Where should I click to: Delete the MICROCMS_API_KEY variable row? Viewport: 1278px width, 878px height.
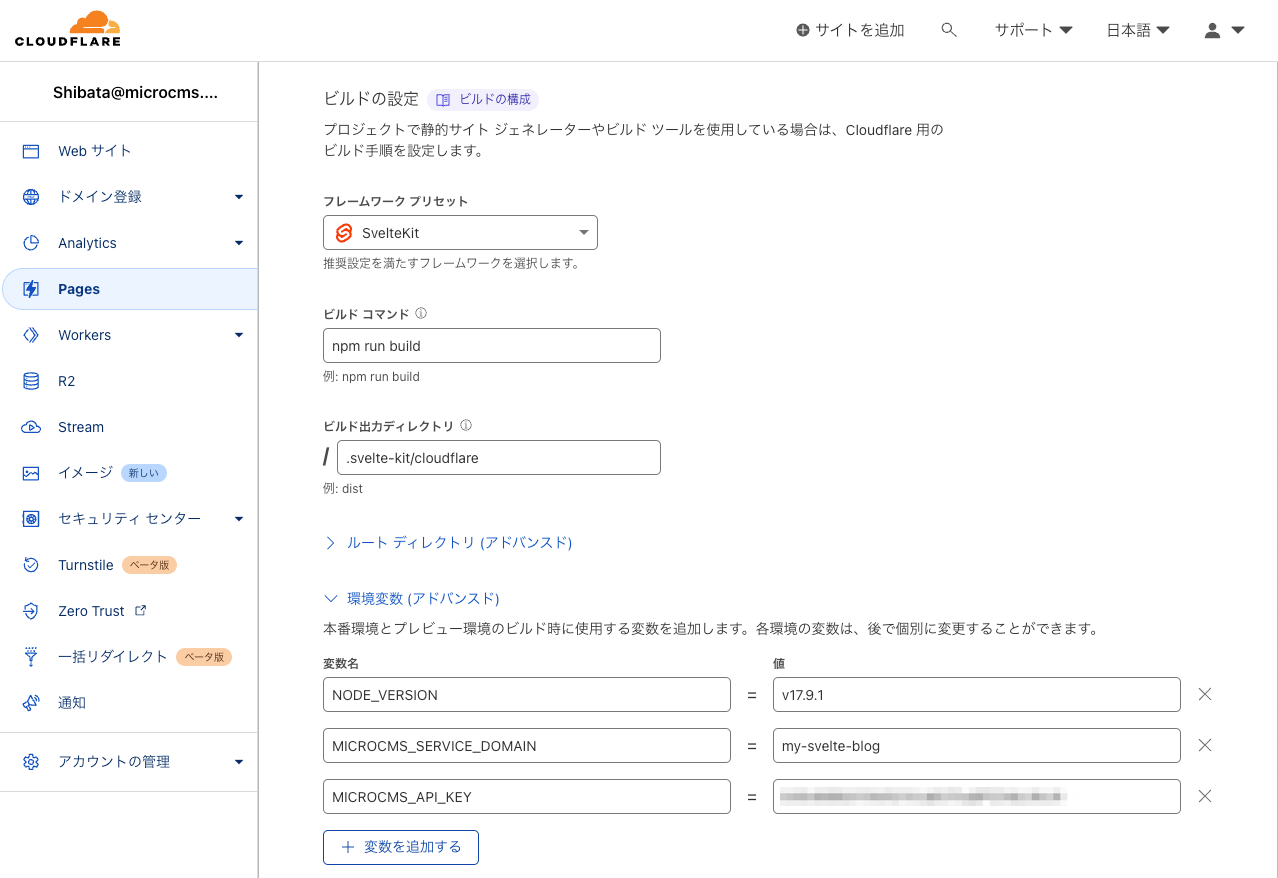point(1205,796)
